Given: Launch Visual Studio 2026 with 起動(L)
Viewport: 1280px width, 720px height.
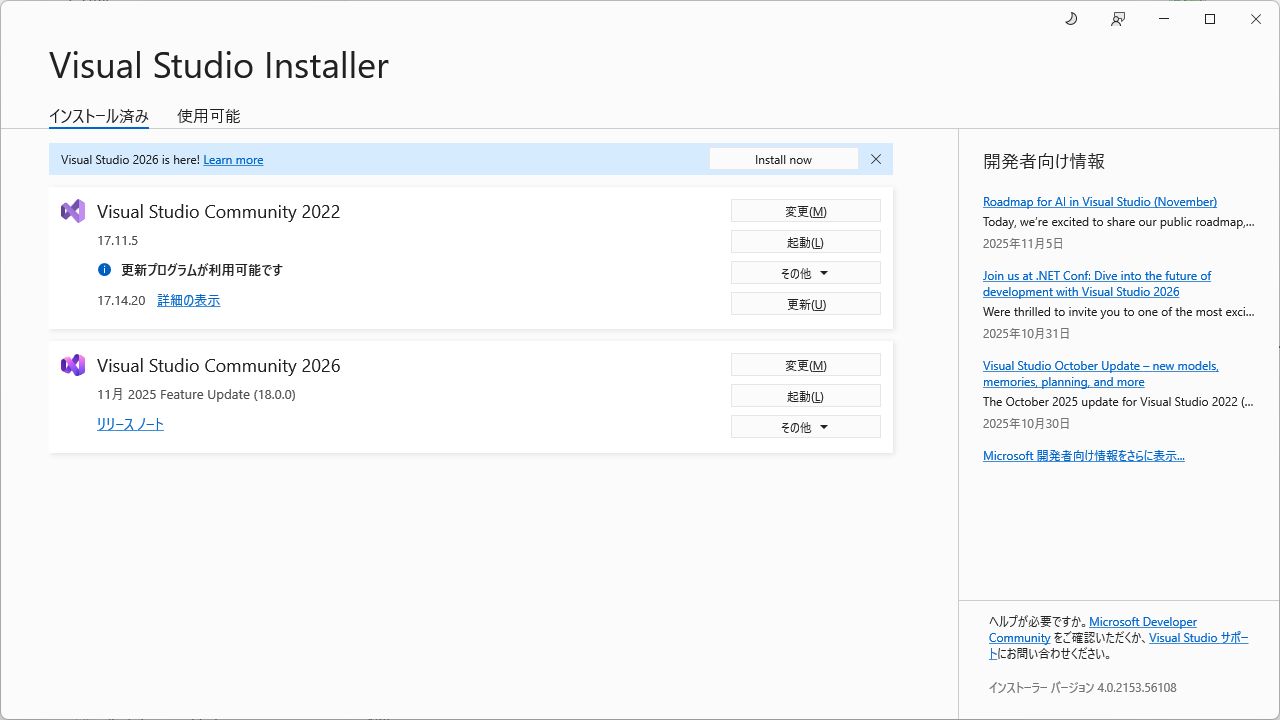Looking at the screenshot, I should pos(805,396).
